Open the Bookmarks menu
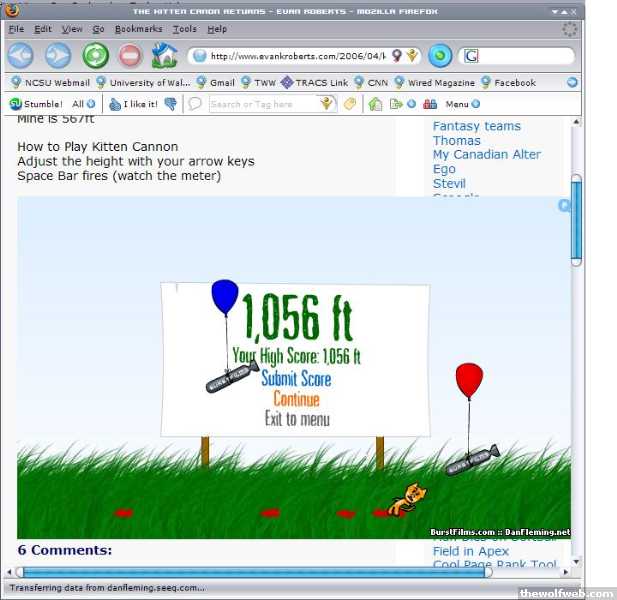Viewport: 617px width, 600px height. tap(136, 29)
